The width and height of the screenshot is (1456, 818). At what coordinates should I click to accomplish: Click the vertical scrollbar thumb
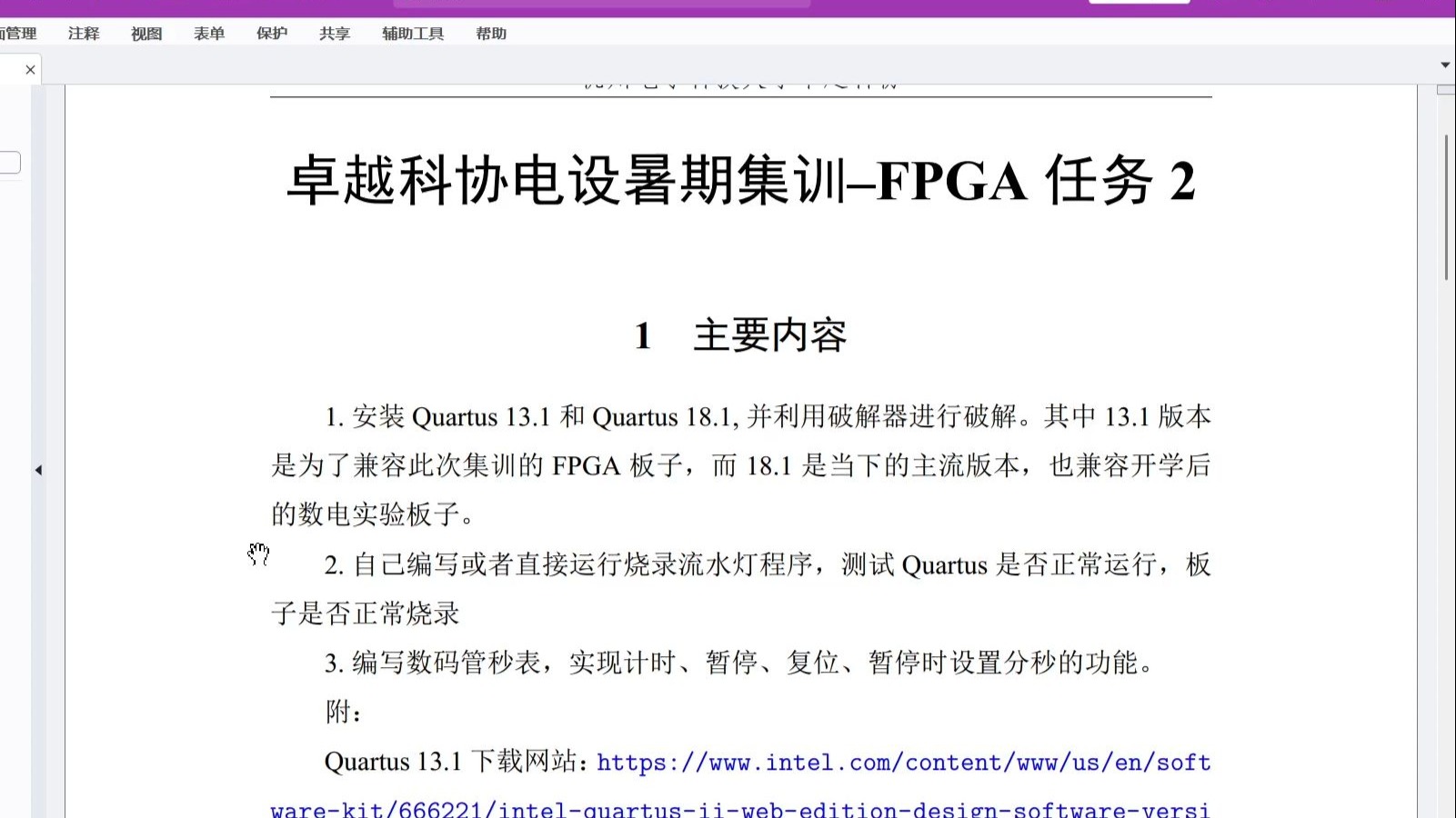click(x=1446, y=207)
